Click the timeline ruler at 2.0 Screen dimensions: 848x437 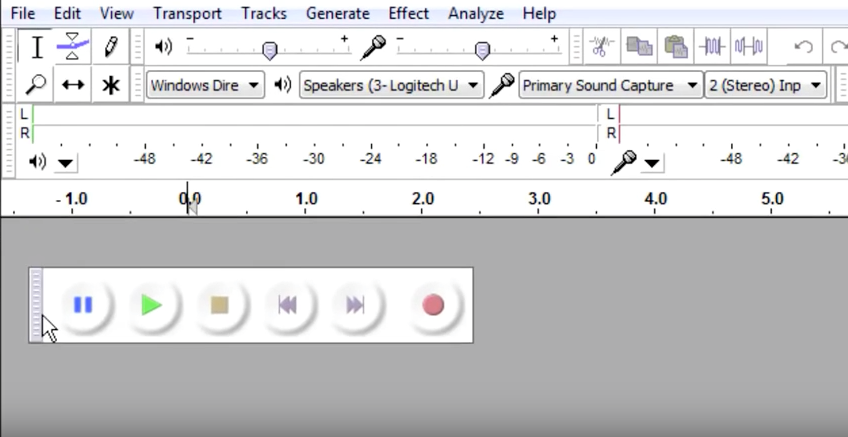422,199
